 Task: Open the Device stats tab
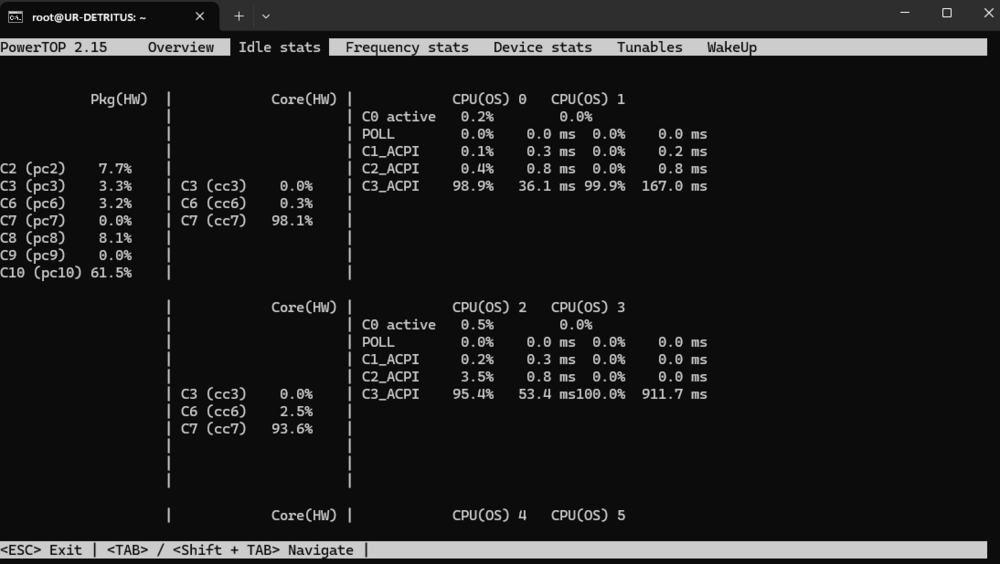(543, 47)
